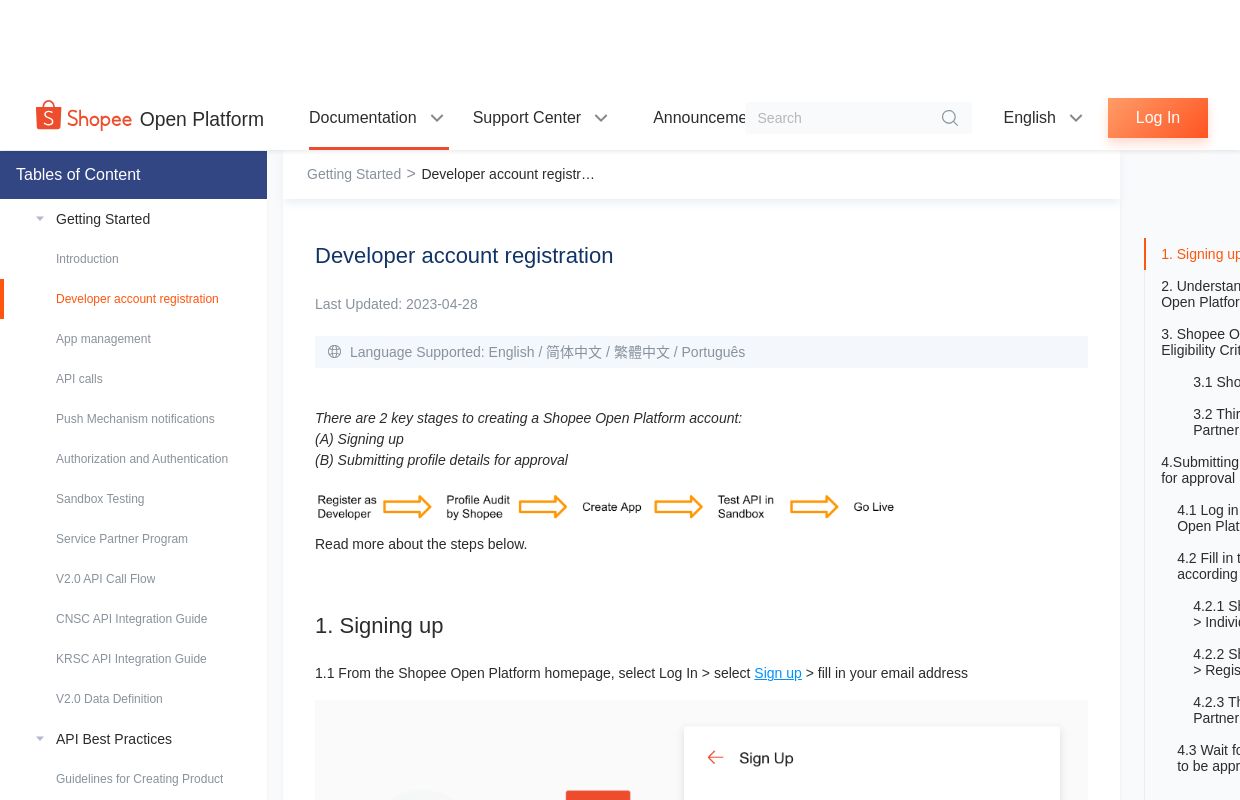
Task: Click the Developer account registration heading
Action: (x=464, y=256)
